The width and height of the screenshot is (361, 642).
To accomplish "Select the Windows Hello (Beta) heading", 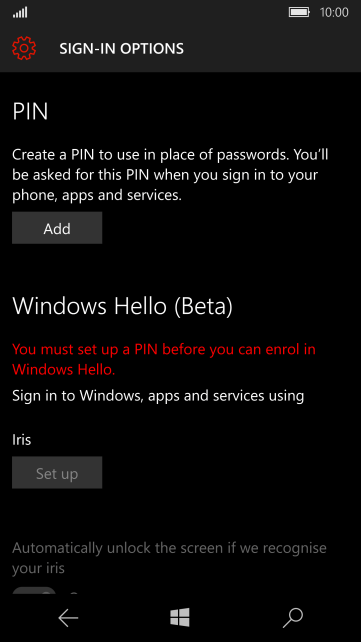I will [x=122, y=306].
